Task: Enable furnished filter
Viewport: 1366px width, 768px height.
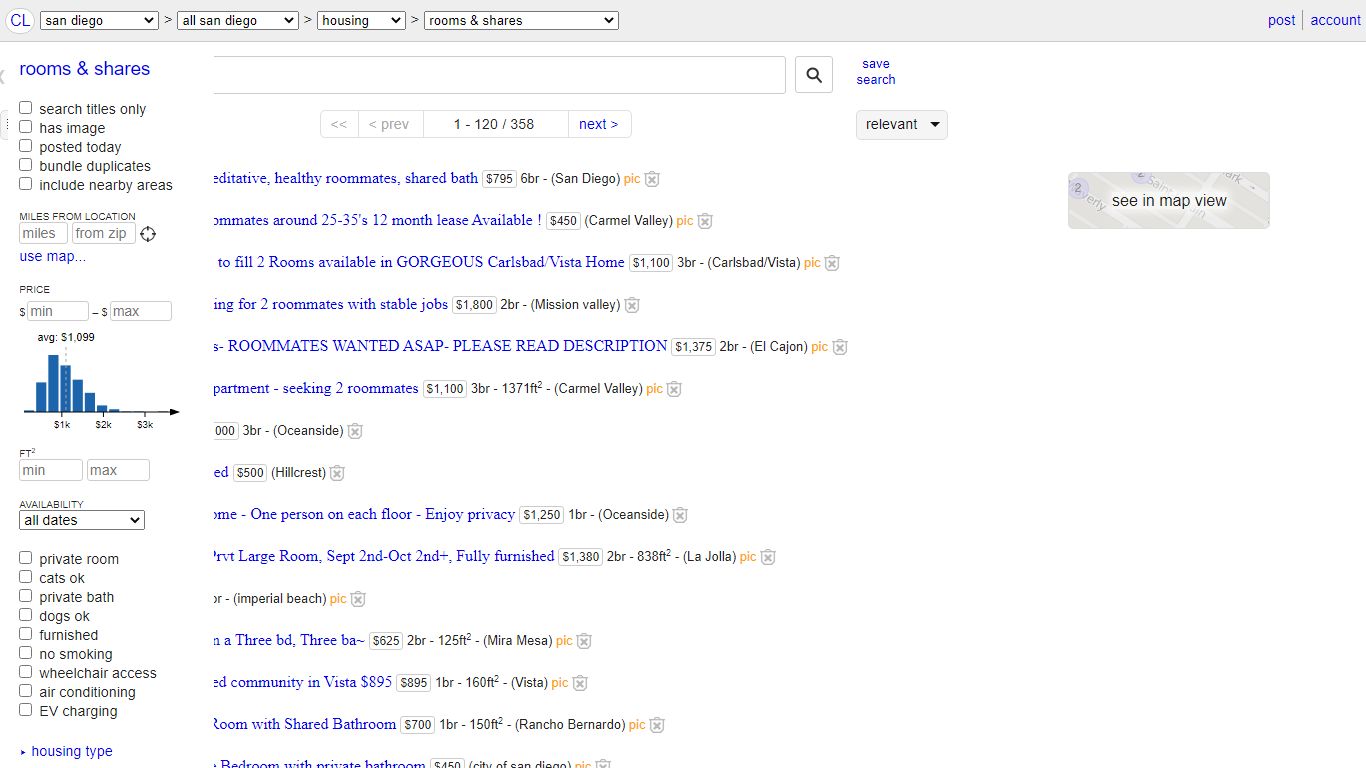Action: 26,634
